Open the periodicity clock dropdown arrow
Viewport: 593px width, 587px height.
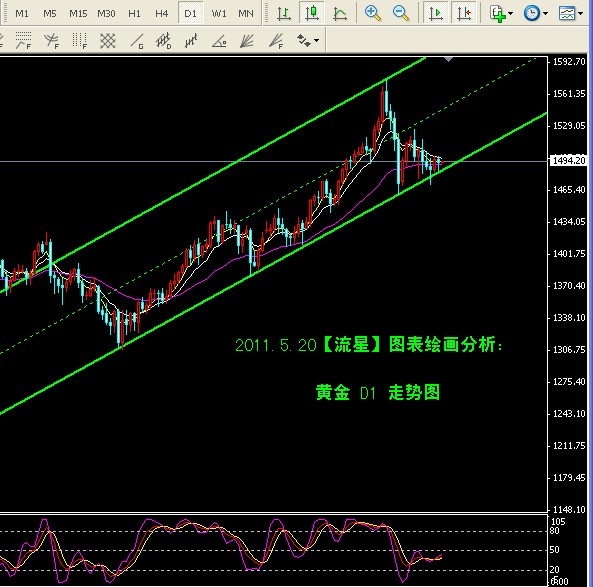pos(545,14)
